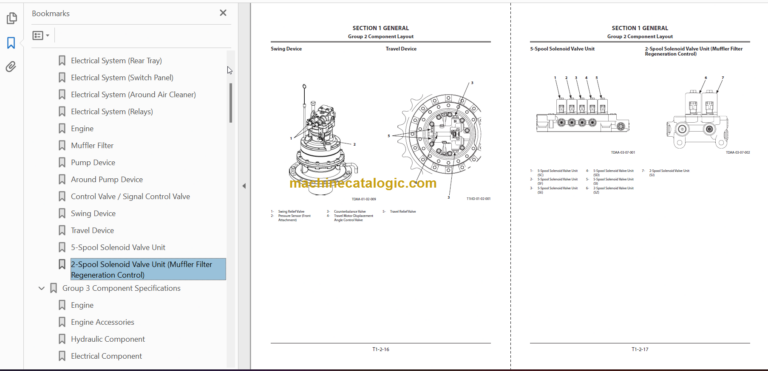Image resolution: width=768 pixels, height=371 pixels.
Task: Click the Travel Device diagram image
Action: pos(441,140)
